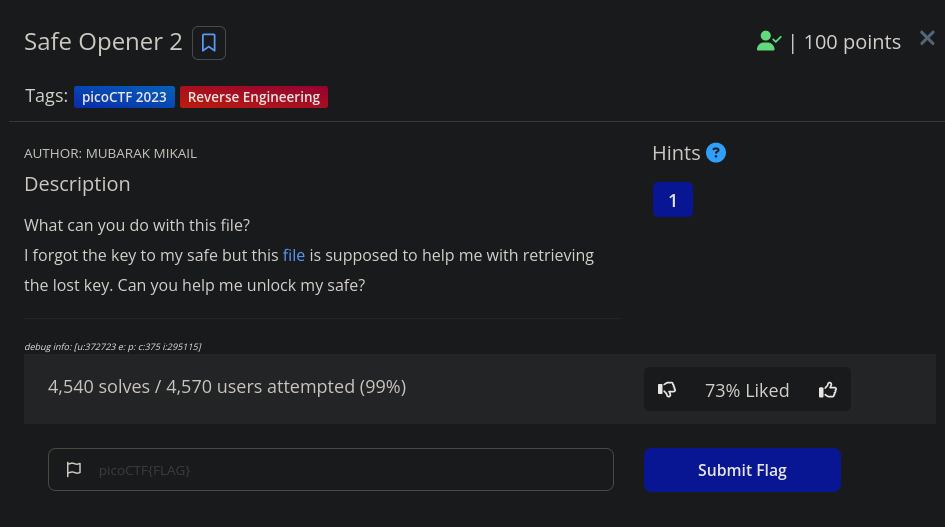Click the green solved-user check icon
This screenshot has width=945, height=527.
pyautogui.click(x=768, y=42)
